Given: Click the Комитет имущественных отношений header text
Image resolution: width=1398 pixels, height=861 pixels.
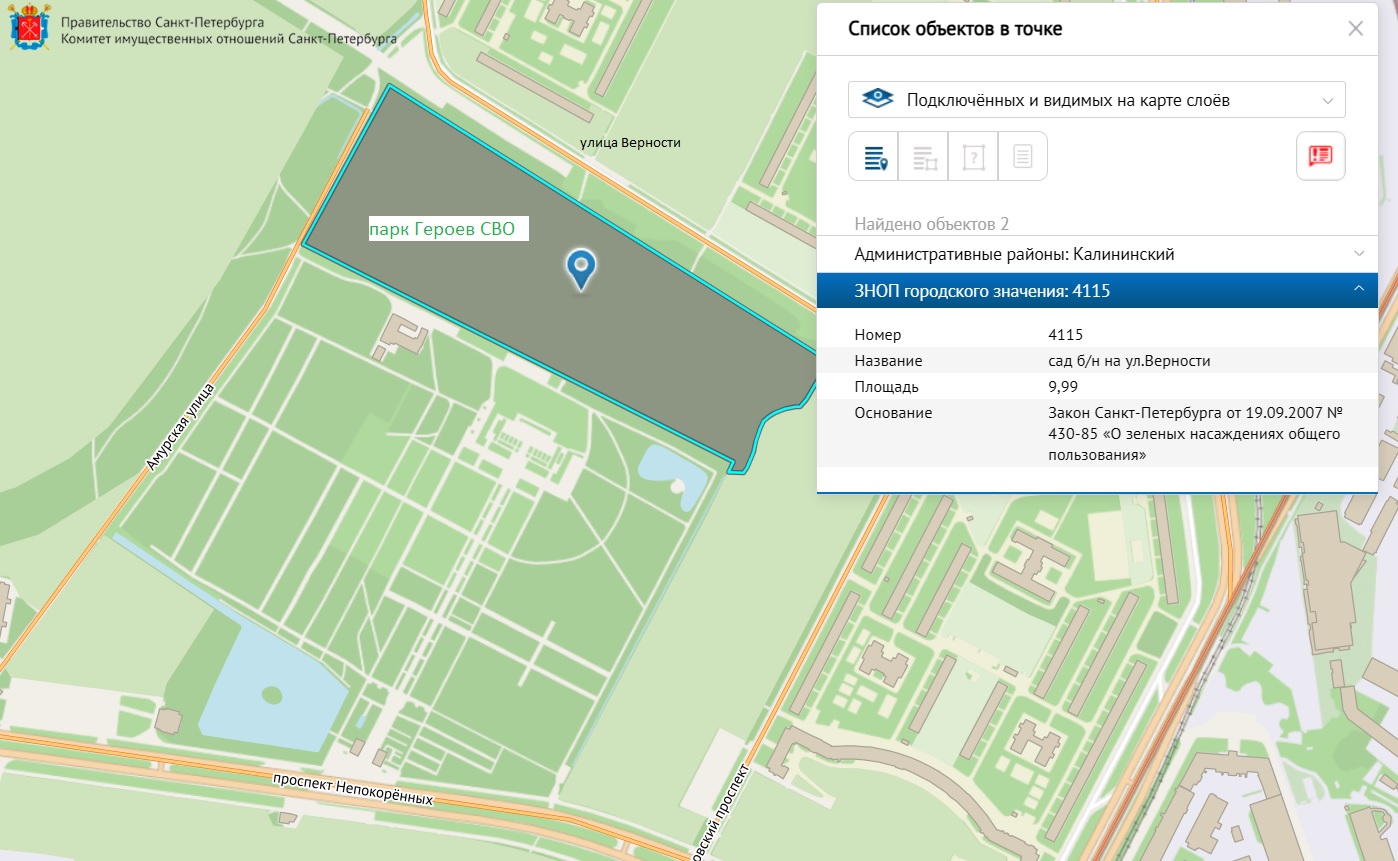Looking at the screenshot, I should pyautogui.click(x=229, y=39).
